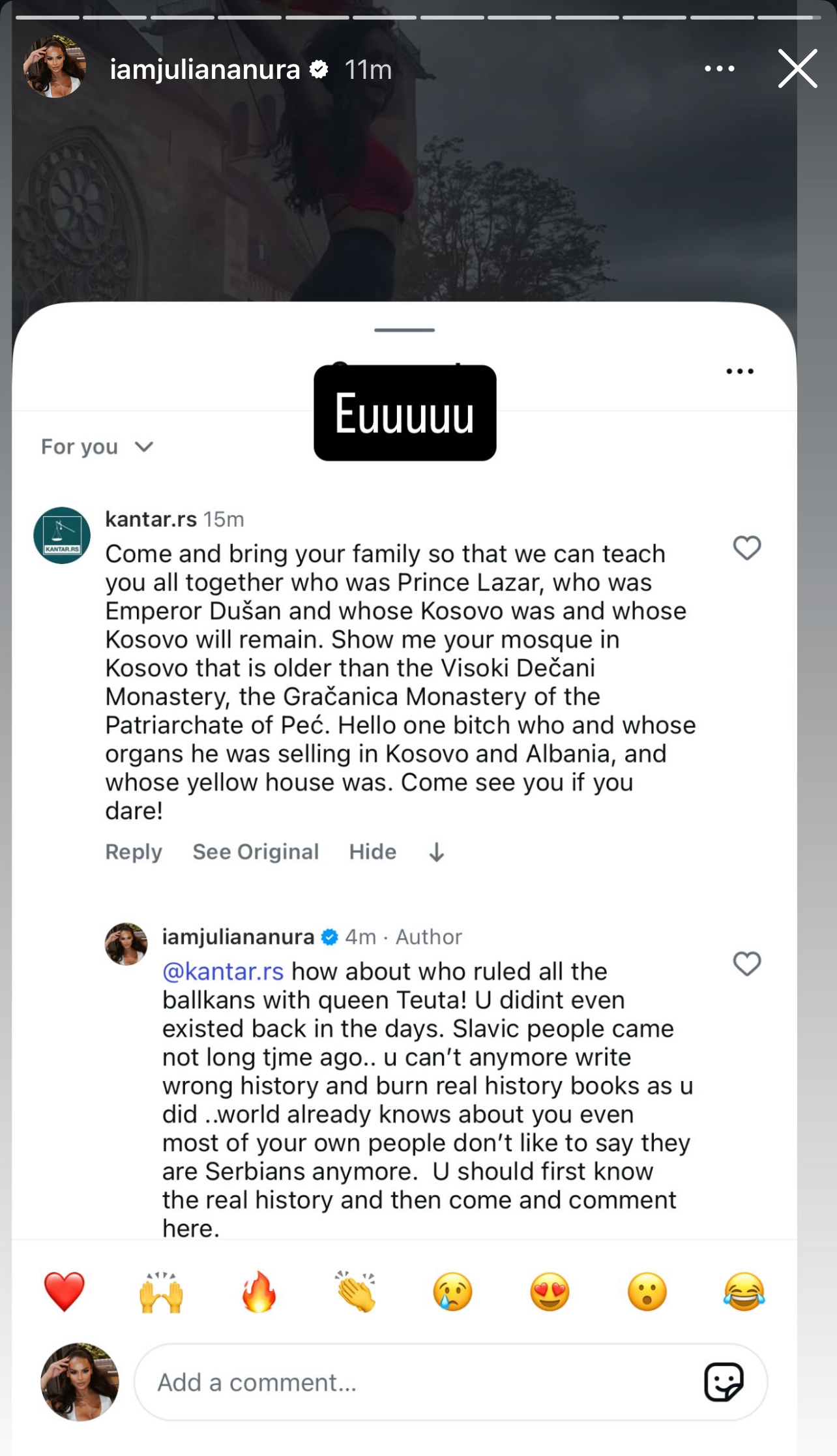Tap the laughing tears emoji reaction
The image size is (837, 1456).
pos(744,1291)
